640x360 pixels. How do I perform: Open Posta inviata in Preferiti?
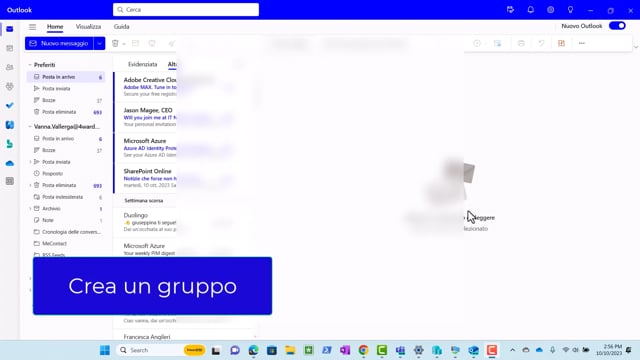tap(66, 89)
